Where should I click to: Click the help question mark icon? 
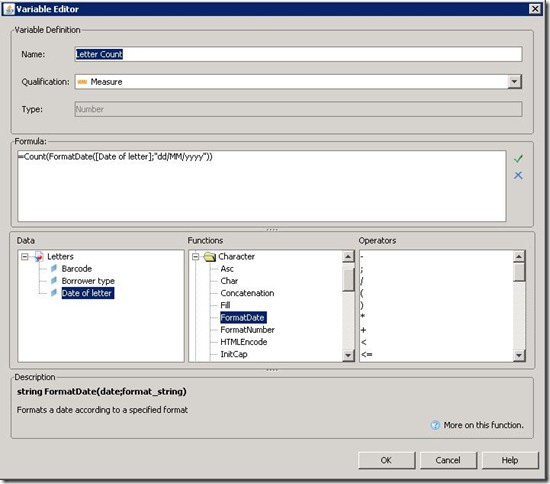pos(435,425)
